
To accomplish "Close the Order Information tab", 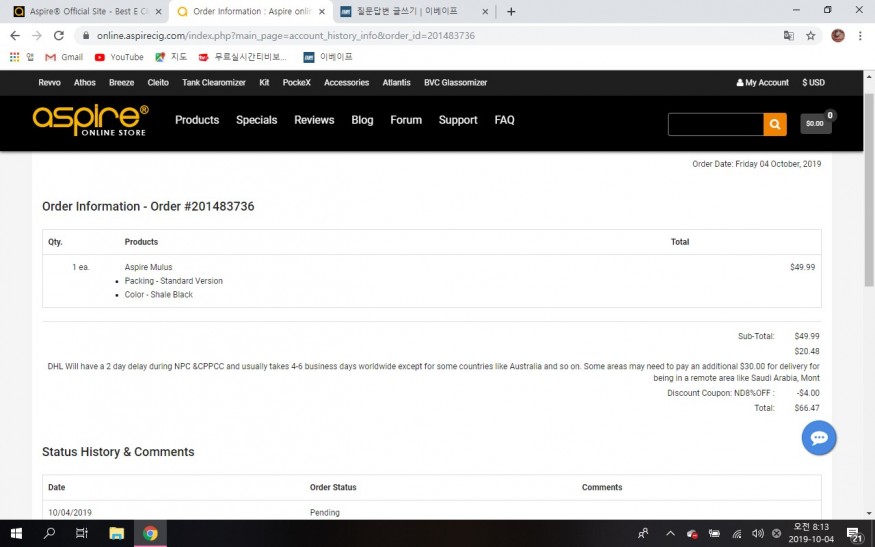I will [322, 12].
